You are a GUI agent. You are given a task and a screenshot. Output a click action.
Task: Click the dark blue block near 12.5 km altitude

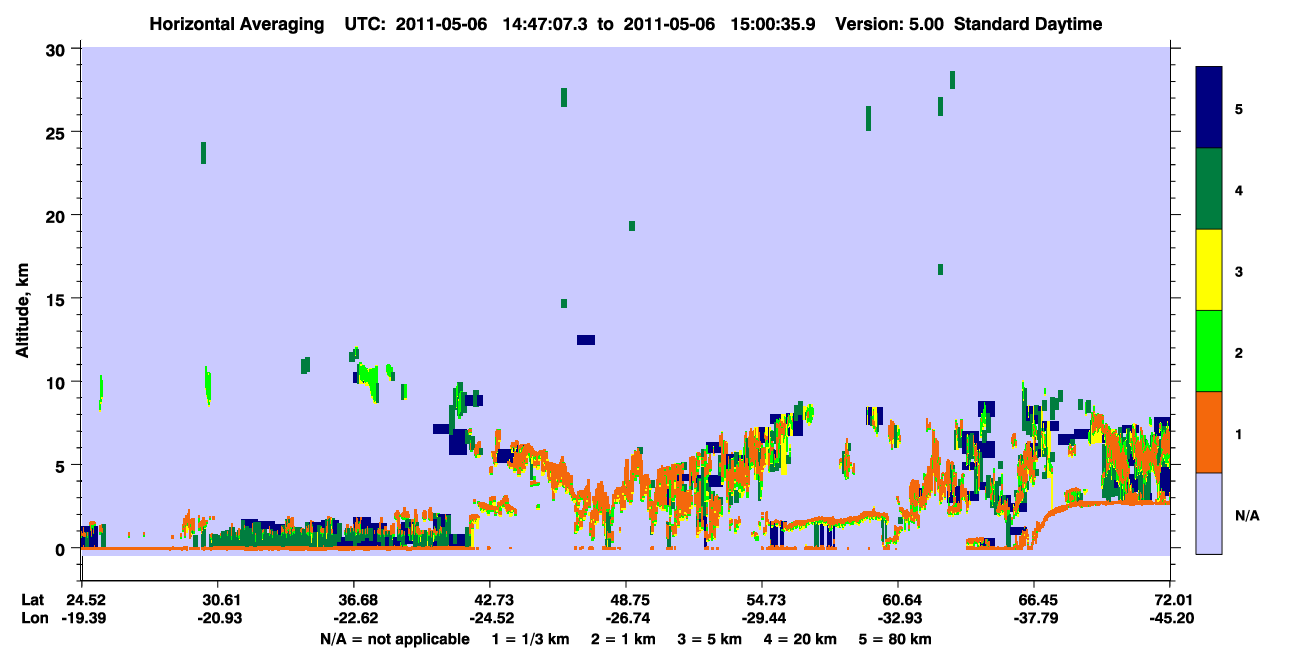tap(586, 340)
